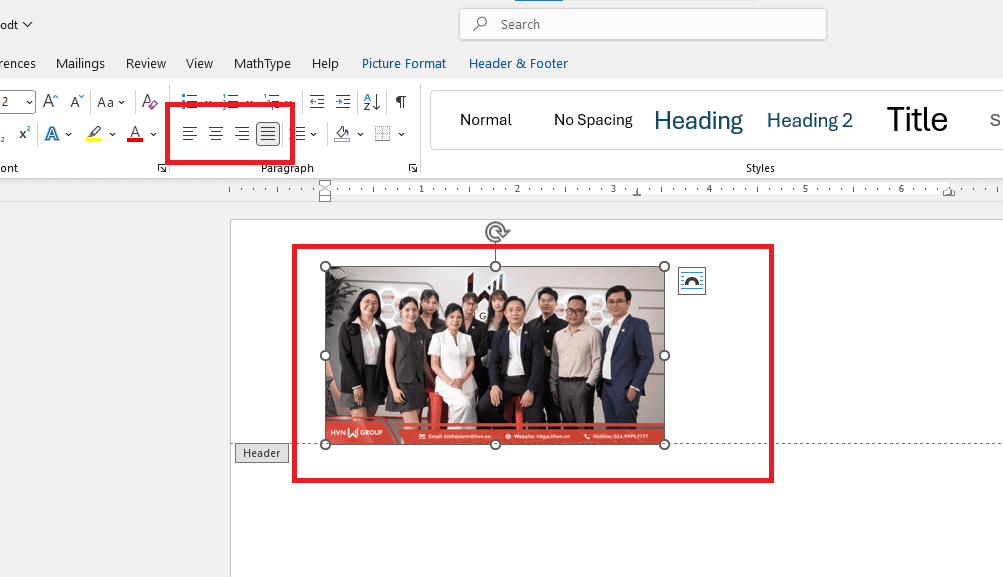Open the Help tab
1003x577 pixels.
coord(325,63)
